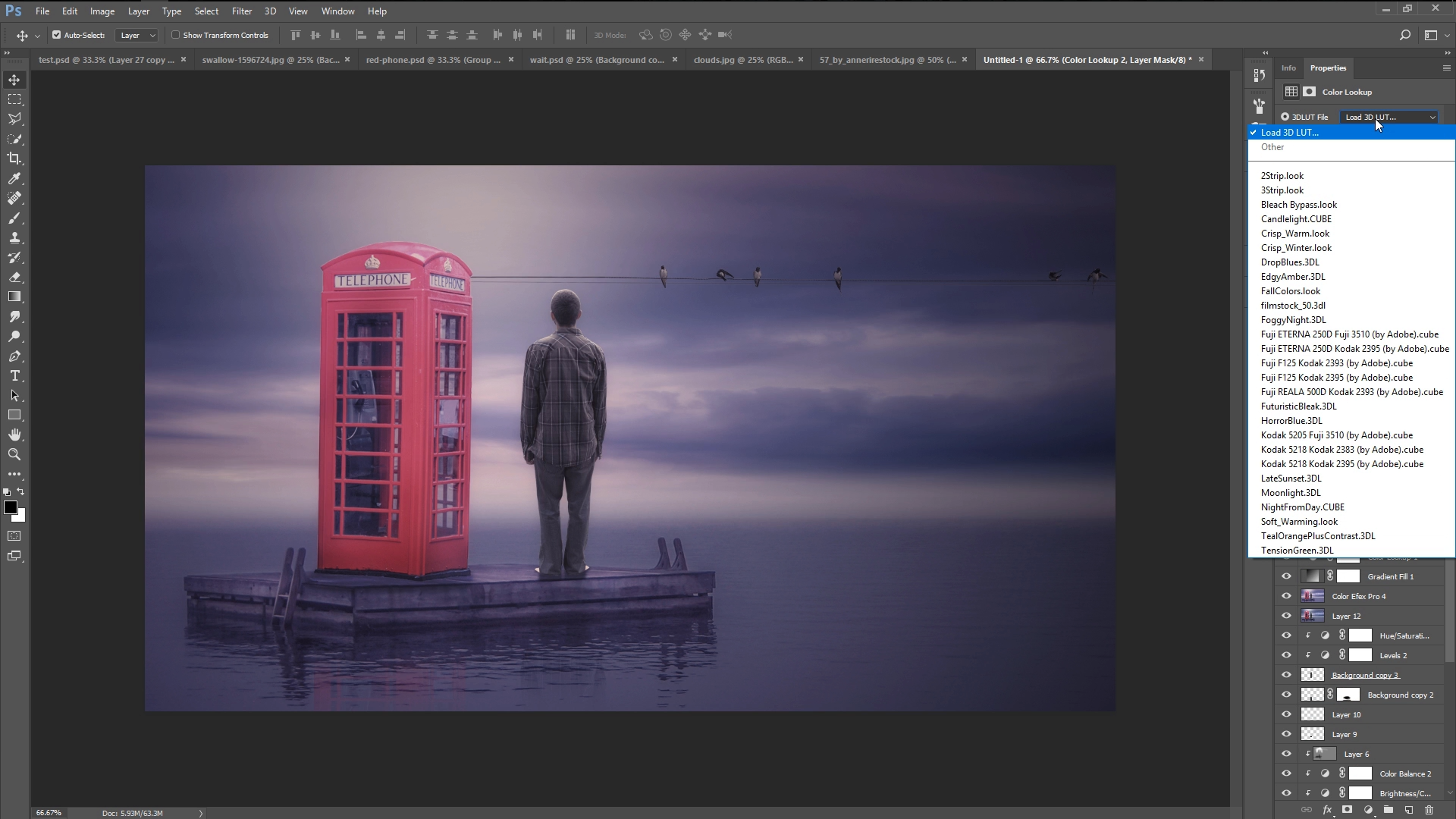
Task: Switch to the Info panel tab
Action: 1288,68
